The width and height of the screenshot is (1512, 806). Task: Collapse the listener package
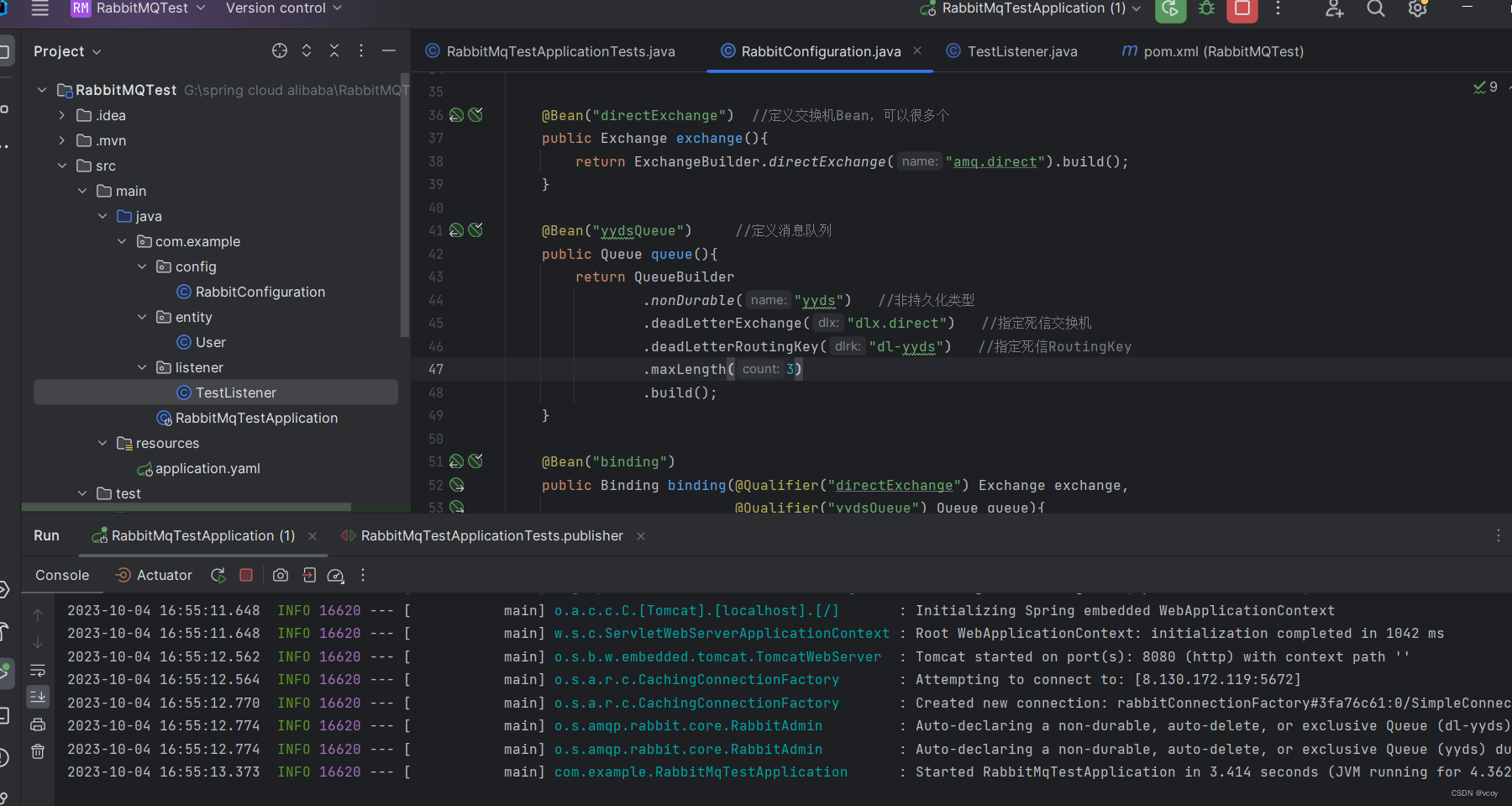click(142, 367)
